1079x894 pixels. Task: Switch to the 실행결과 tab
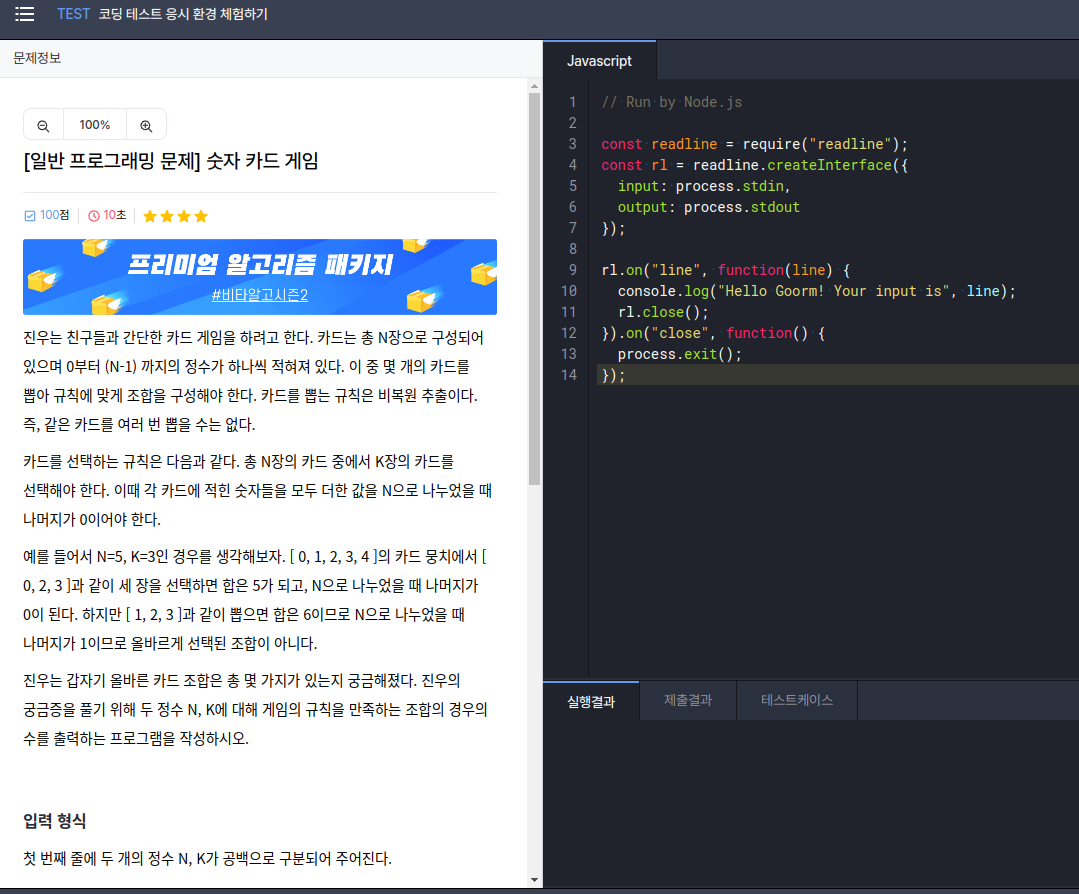[591, 701]
